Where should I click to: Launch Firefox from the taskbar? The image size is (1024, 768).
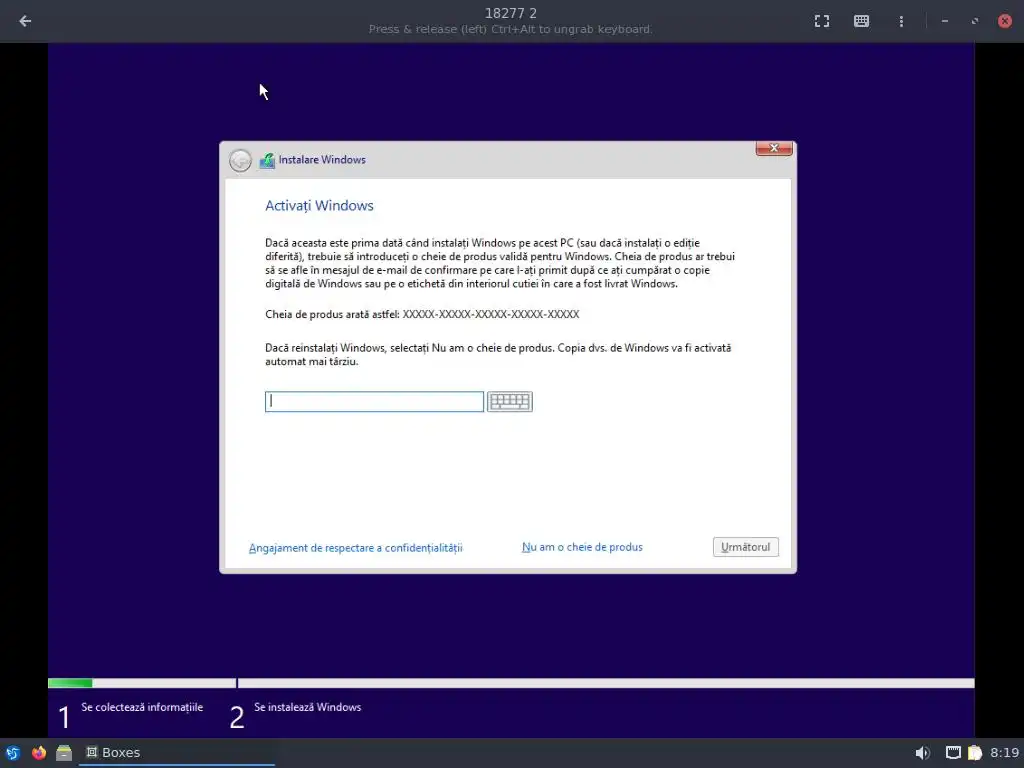pyautogui.click(x=39, y=752)
